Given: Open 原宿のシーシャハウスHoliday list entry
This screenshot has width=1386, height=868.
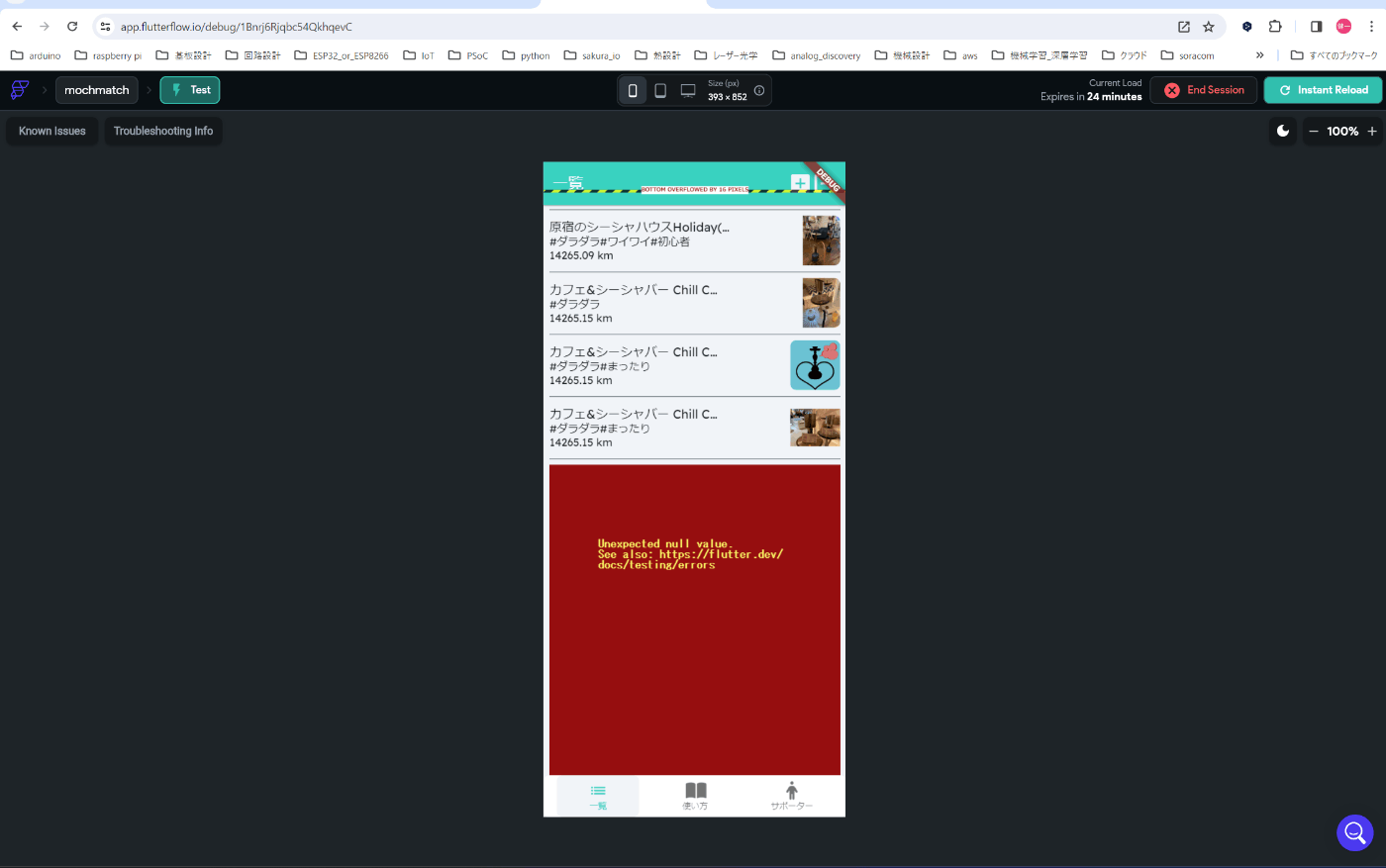Looking at the screenshot, I should 694,241.
